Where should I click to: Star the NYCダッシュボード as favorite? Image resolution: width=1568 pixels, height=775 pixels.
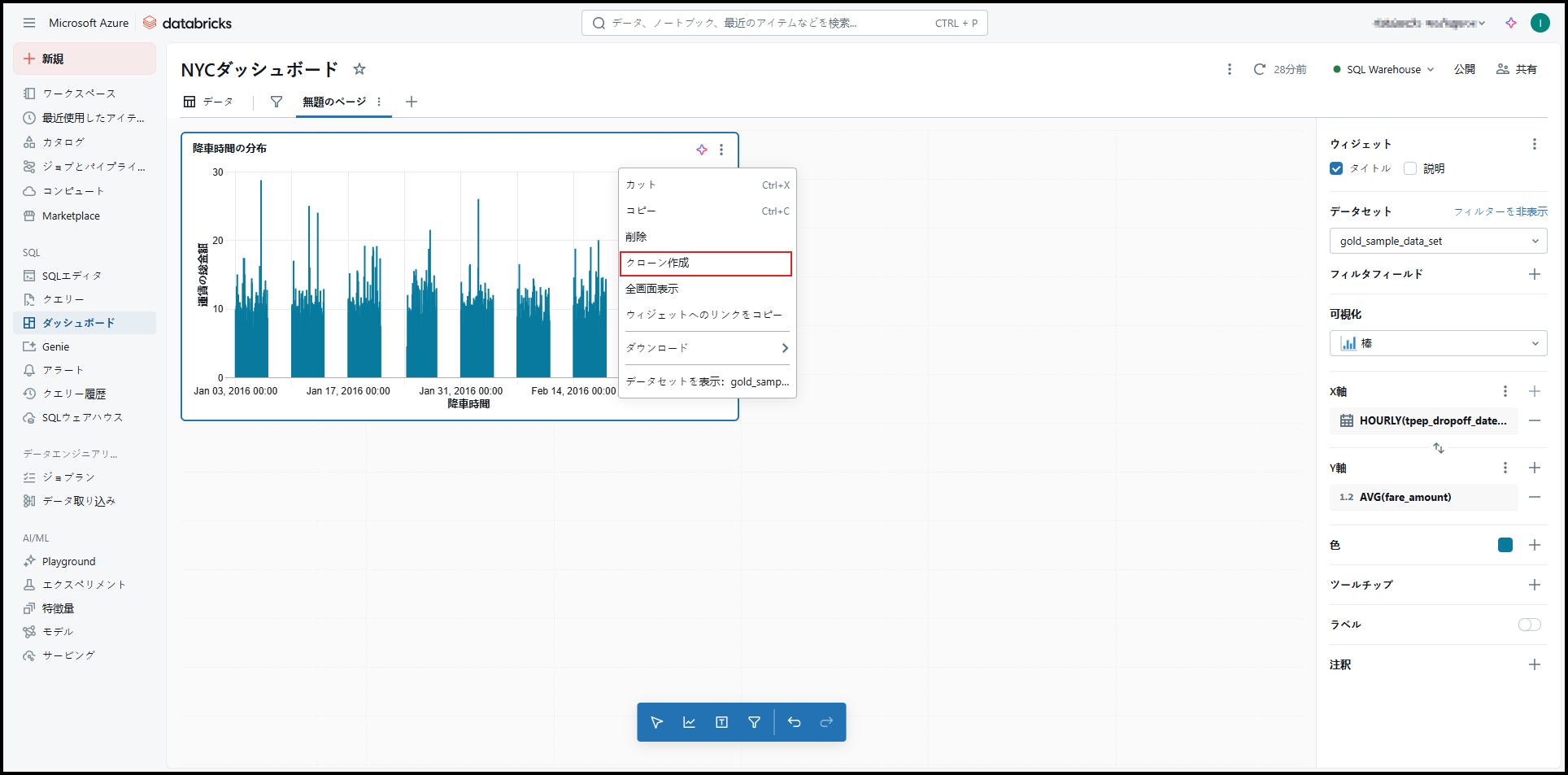tap(359, 69)
